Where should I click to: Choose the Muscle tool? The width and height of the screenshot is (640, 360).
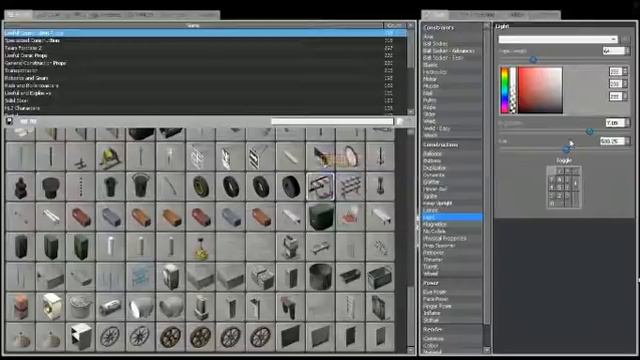pos(451,86)
